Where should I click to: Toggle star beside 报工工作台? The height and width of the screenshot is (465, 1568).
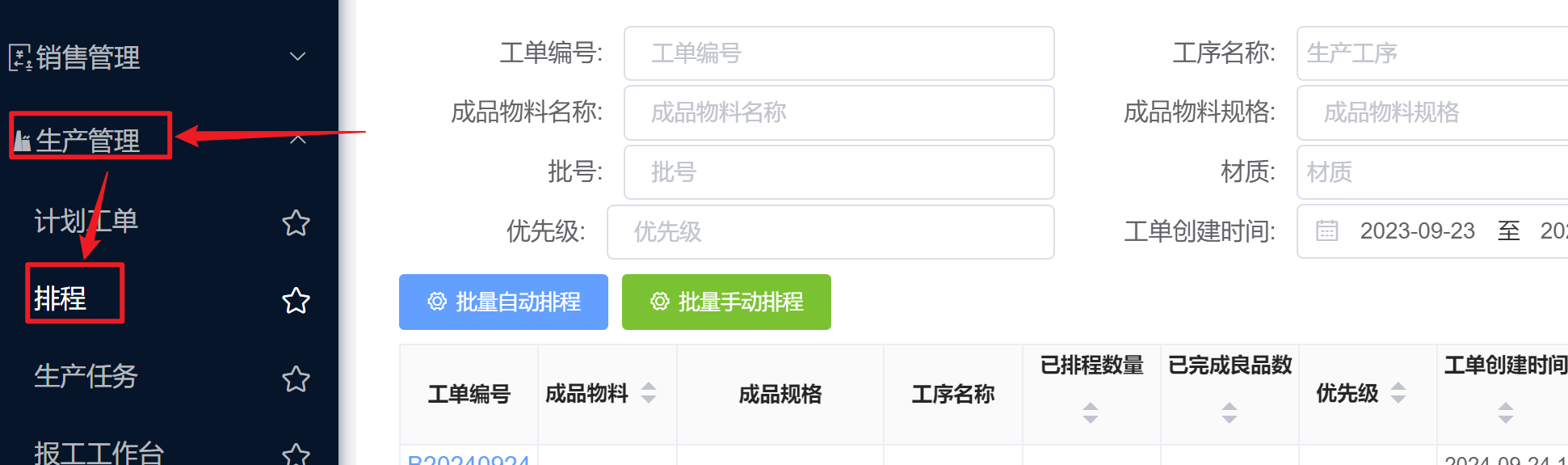click(x=296, y=454)
